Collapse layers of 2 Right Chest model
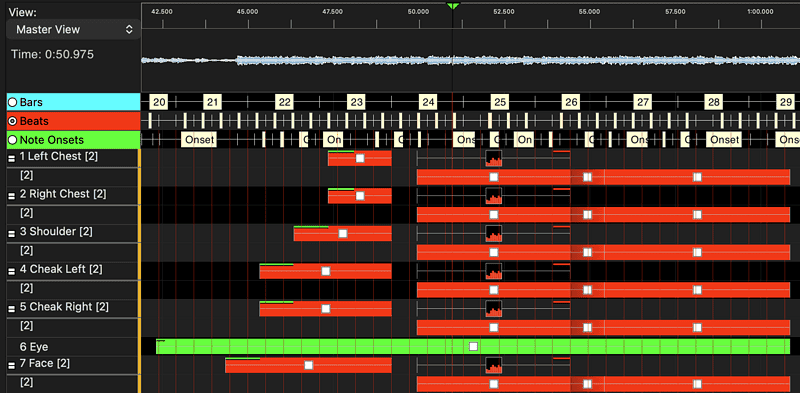 point(11,196)
